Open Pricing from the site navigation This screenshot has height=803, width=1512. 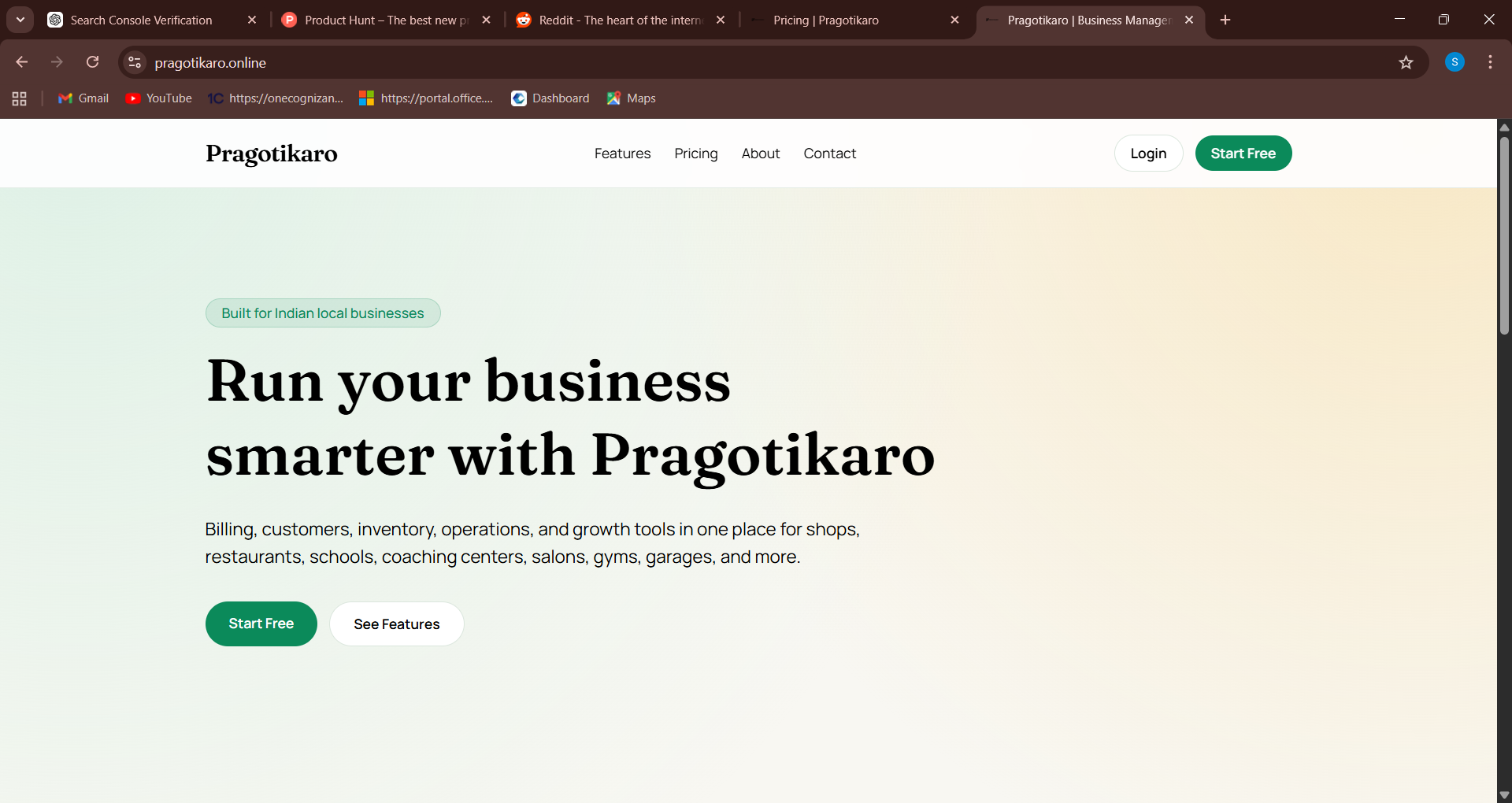696,154
